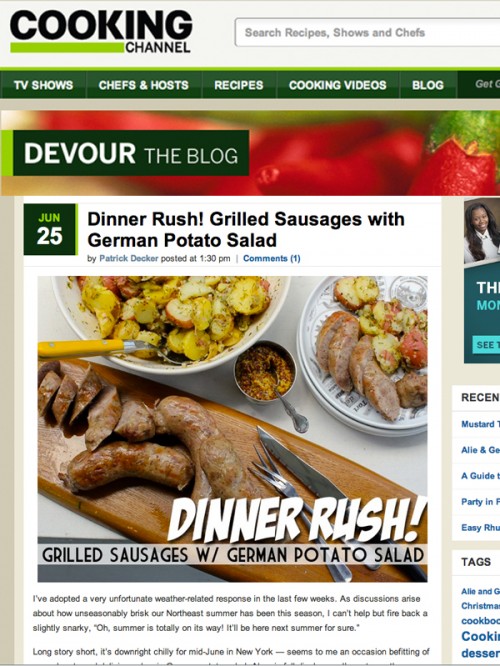Screen dimensions: 500x666
Task: Open Cooking Videos section
Action: (338, 85)
